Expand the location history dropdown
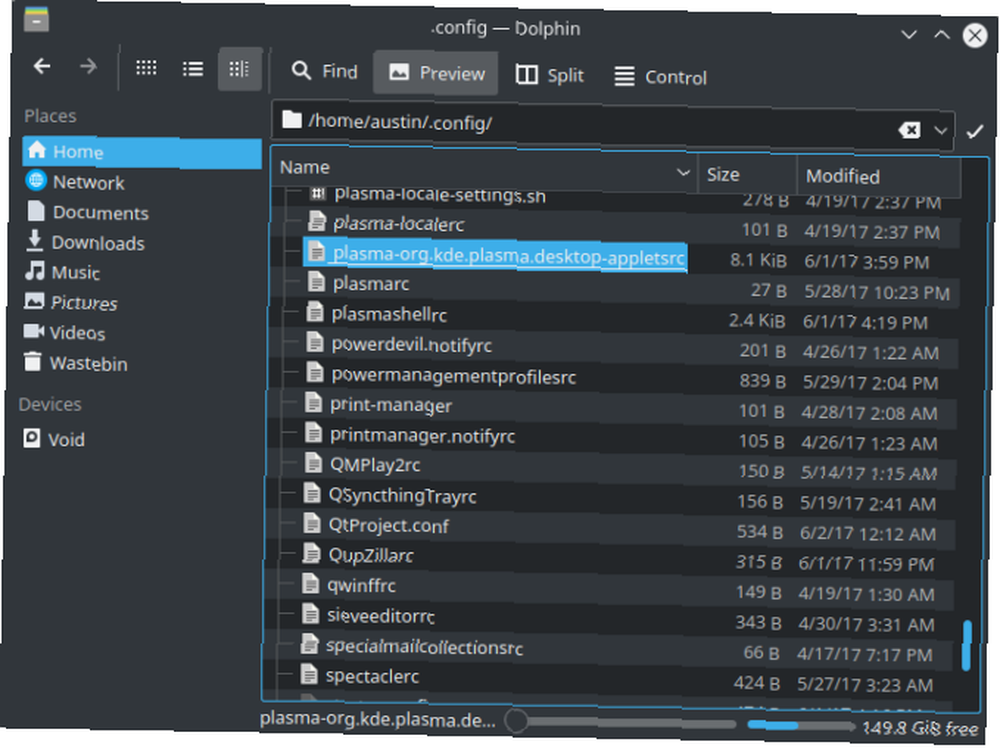This screenshot has height=748, width=1000. (940, 131)
